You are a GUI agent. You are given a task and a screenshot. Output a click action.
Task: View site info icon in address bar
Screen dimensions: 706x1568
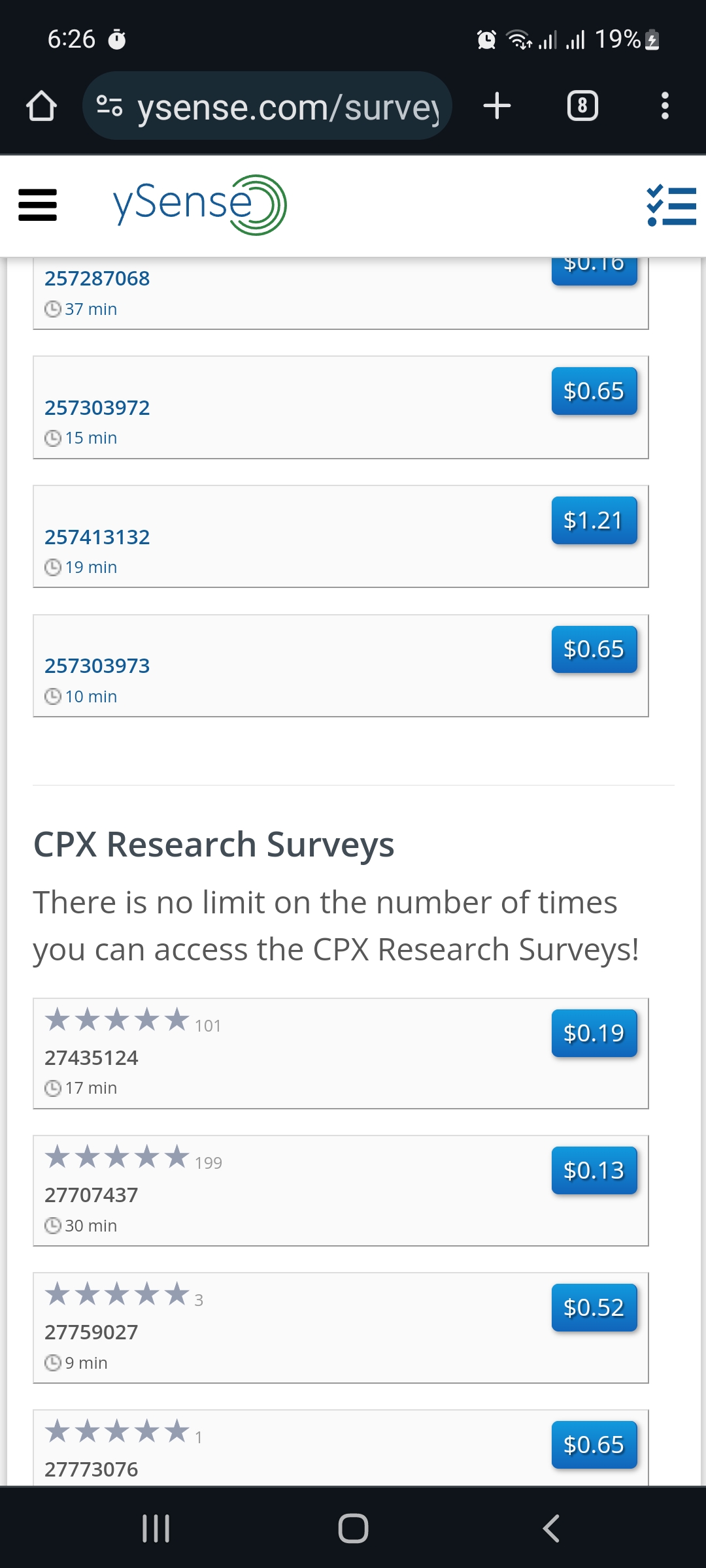tap(109, 106)
